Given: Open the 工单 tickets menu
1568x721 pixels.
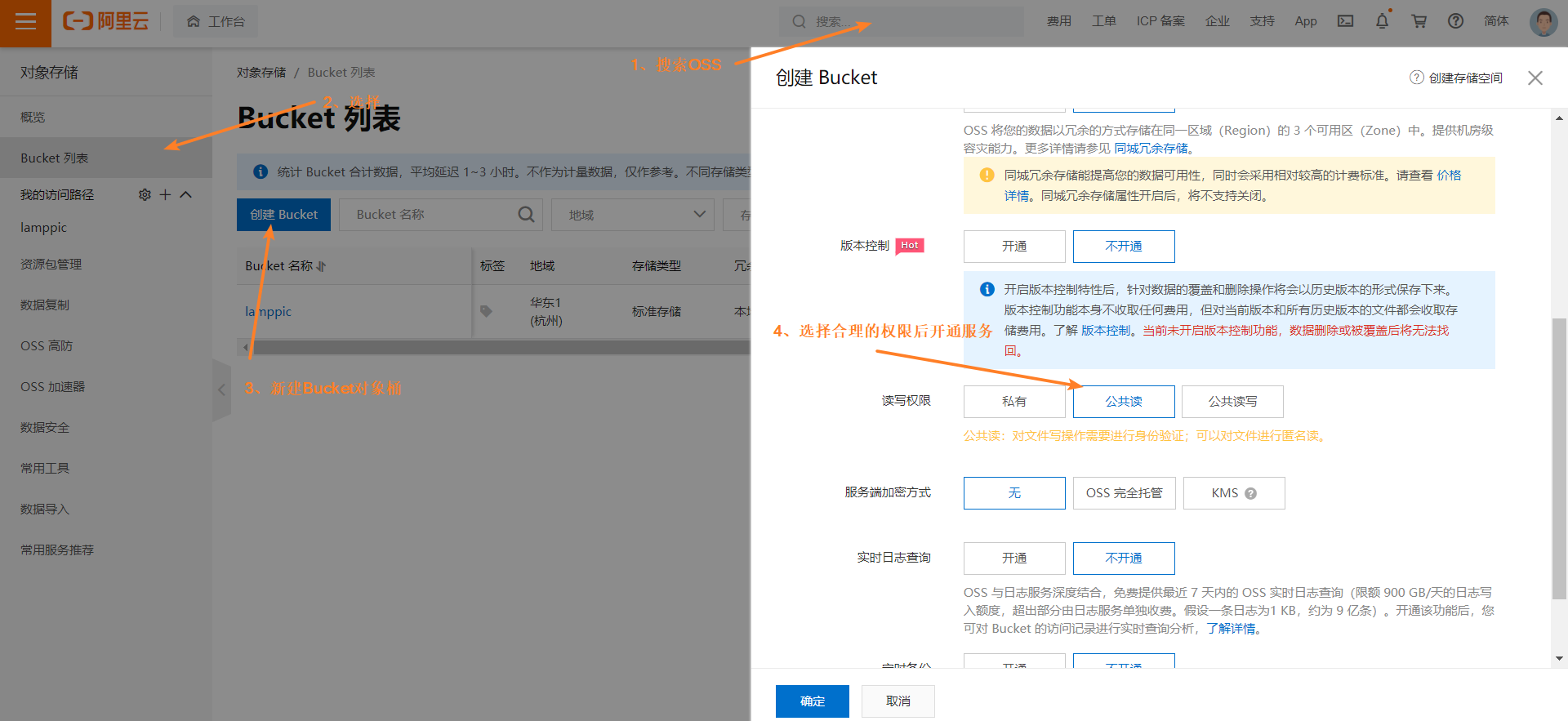Looking at the screenshot, I should pos(1104,21).
